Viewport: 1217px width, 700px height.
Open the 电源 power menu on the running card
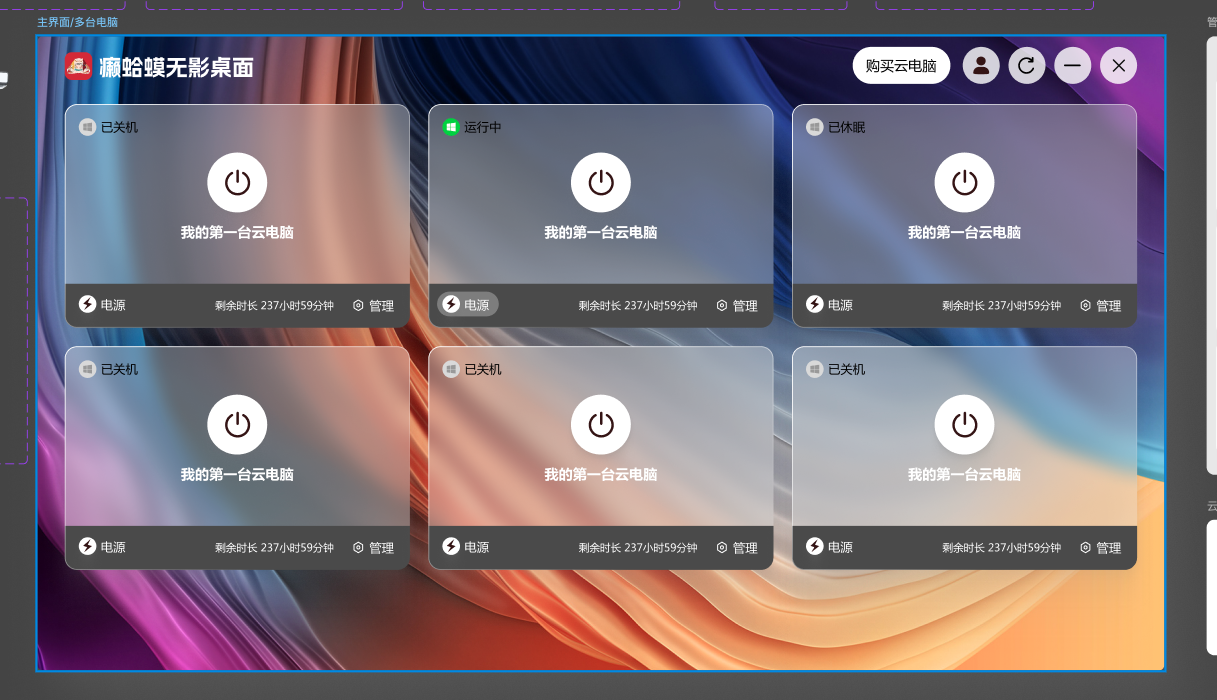pos(468,305)
